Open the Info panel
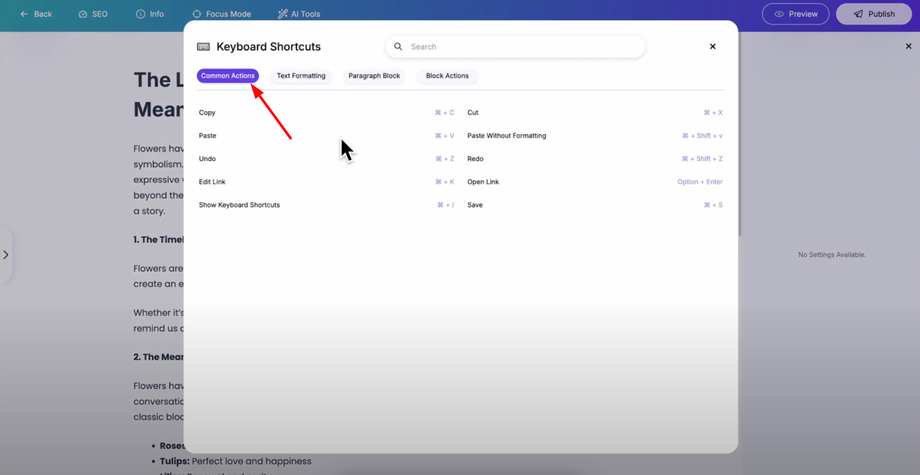920x475 pixels. click(150, 14)
